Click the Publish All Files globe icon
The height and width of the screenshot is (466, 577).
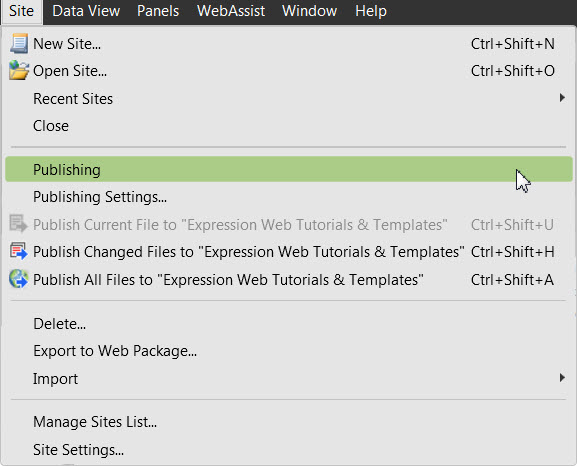pos(18,279)
